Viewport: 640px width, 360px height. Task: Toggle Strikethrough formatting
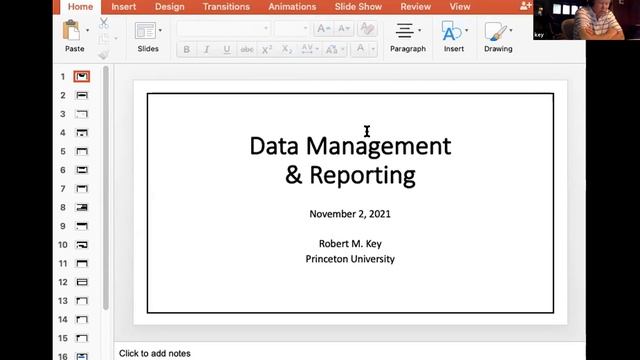tap(247, 49)
